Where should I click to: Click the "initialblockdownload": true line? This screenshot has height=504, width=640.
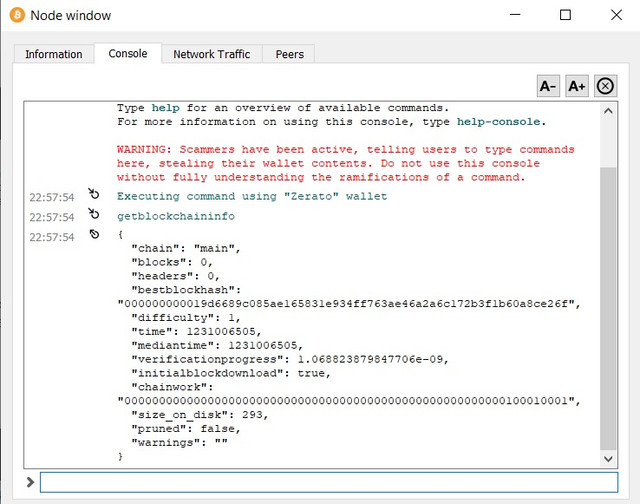(231, 373)
